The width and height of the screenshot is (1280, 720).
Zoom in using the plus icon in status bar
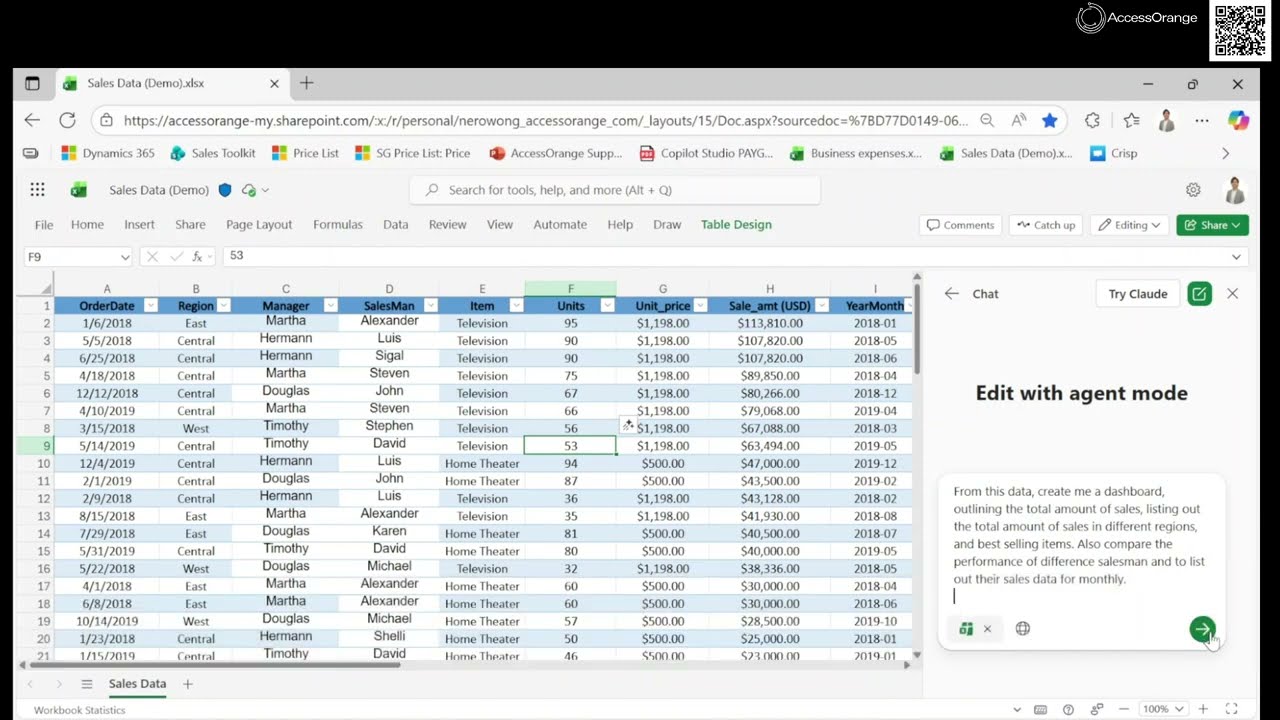[1202, 709]
